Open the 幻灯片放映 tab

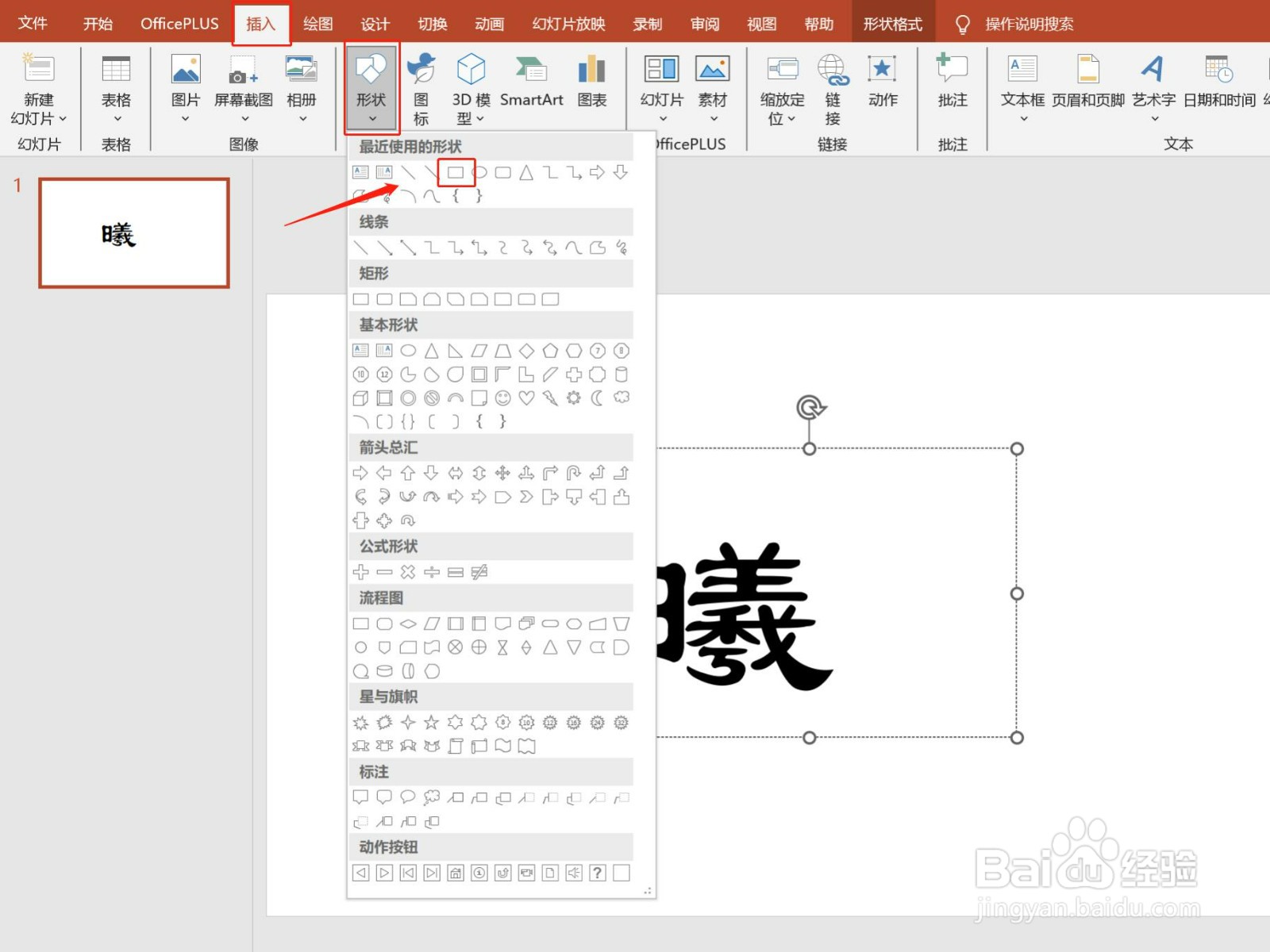tap(568, 24)
